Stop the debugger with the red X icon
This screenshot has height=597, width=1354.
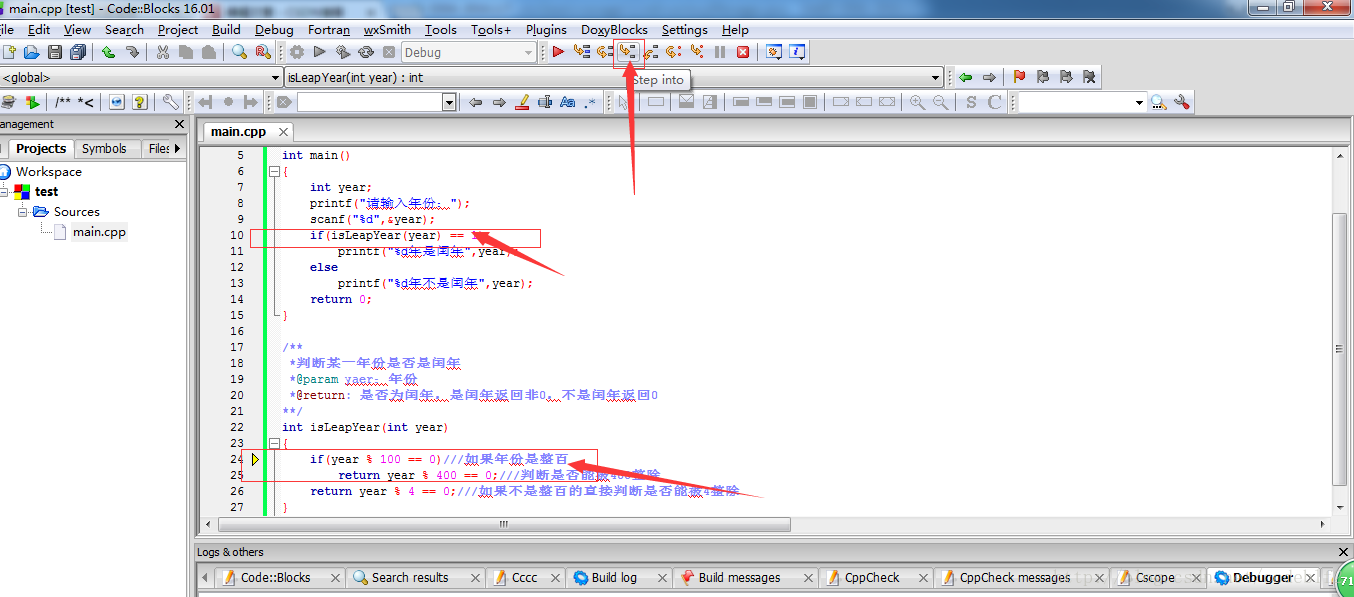pyautogui.click(x=743, y=52)
